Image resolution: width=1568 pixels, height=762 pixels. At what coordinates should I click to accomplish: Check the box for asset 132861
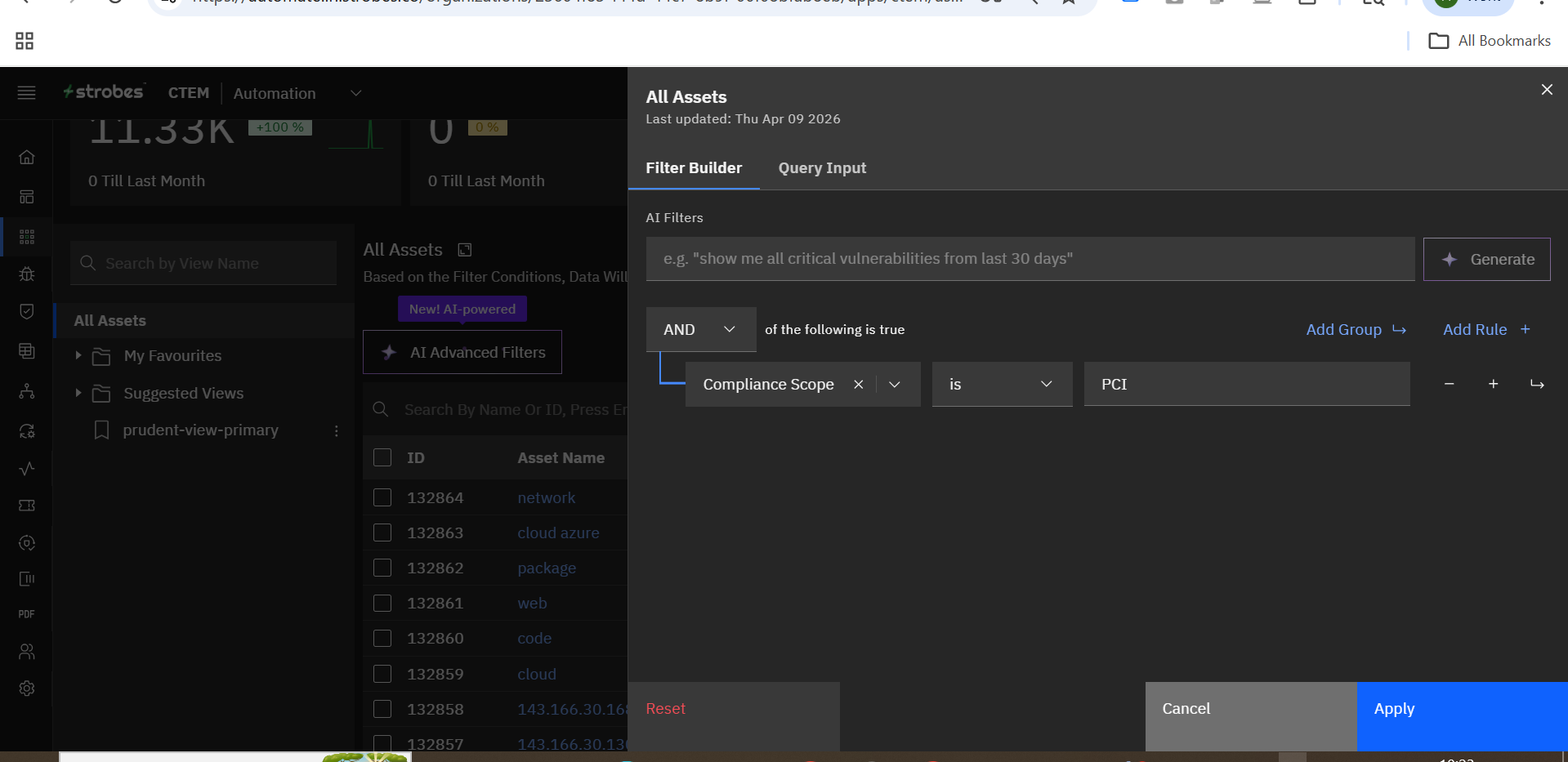click(x=382, y=603)
